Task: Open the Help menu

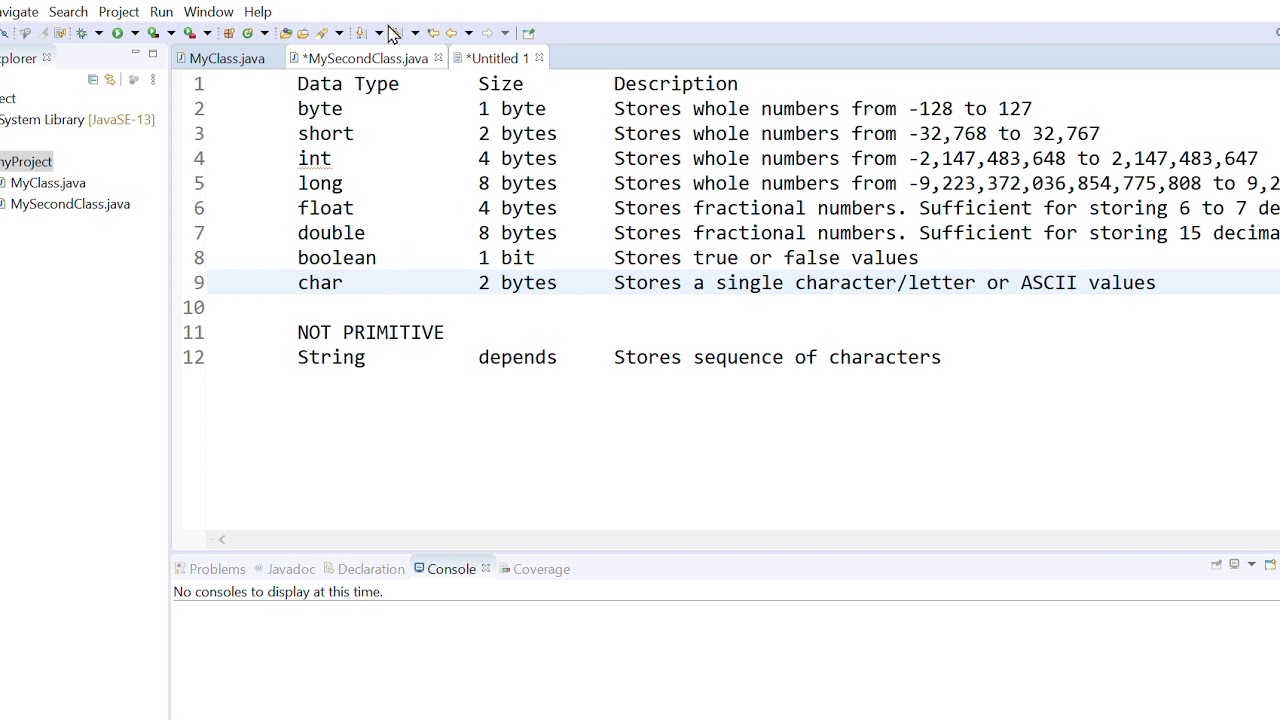Action: [258, 12]
